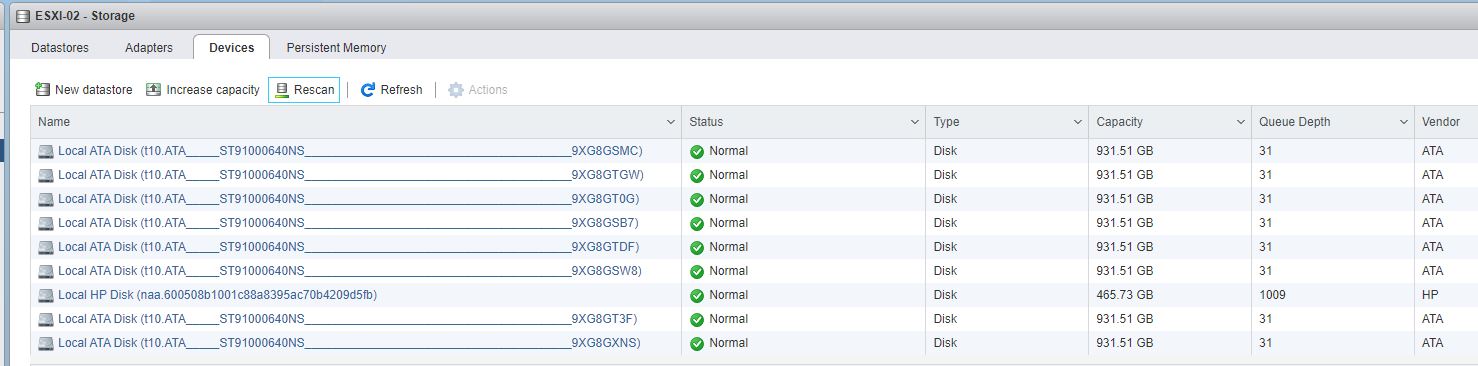Click the New datastore icon
This screenshot has height=366, width=1478.
[43, 90]
